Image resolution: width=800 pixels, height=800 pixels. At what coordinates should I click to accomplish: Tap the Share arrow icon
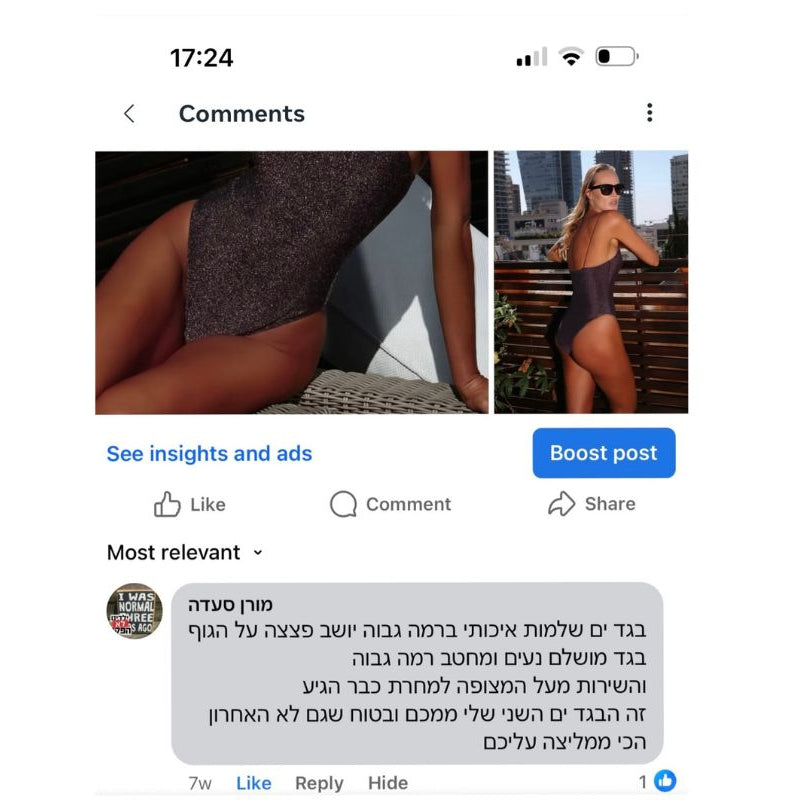561,504
